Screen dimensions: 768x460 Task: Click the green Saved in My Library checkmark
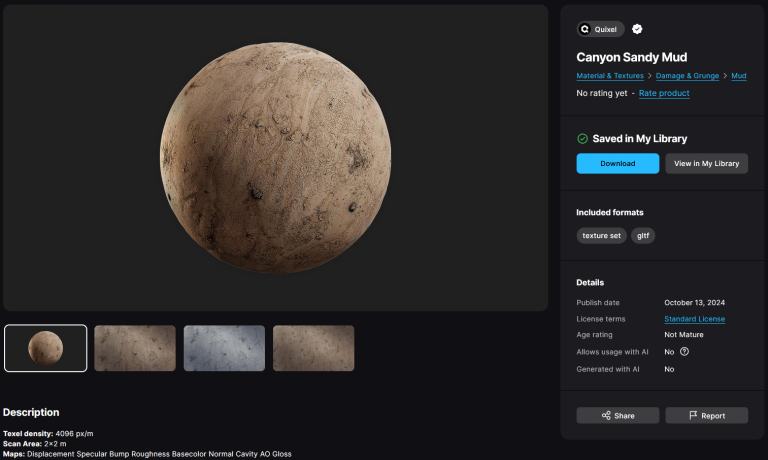[582, 139]
